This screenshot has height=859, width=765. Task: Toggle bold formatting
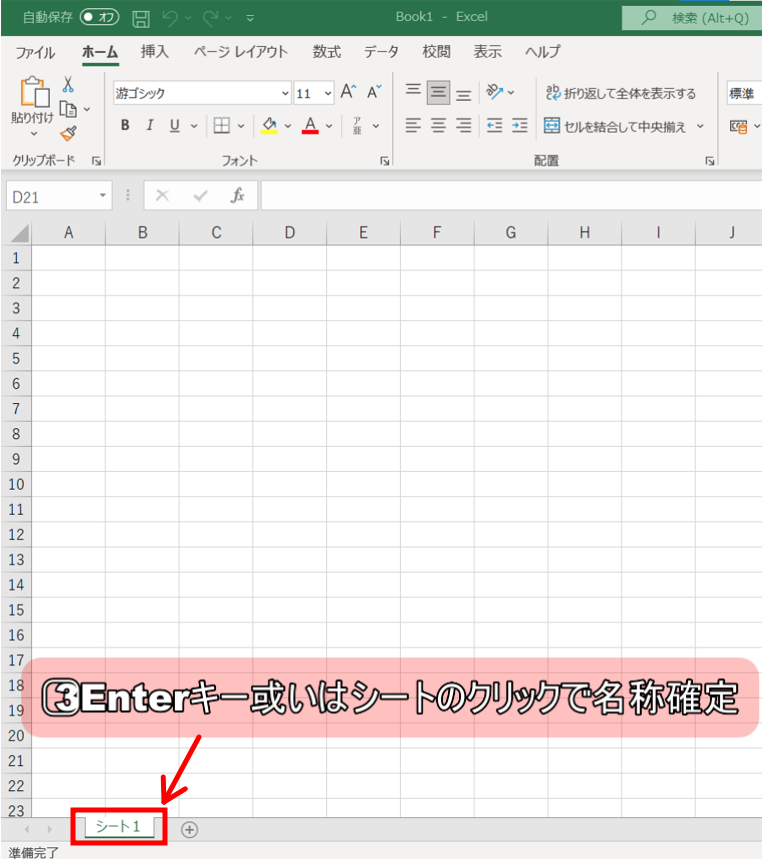coord(125,125)
